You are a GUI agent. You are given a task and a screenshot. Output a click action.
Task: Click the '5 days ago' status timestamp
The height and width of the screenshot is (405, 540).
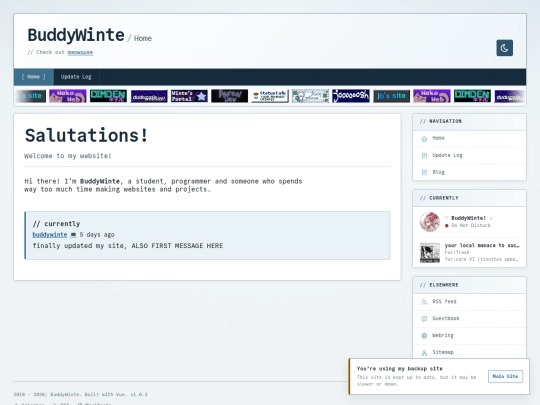tap(97, 235)
